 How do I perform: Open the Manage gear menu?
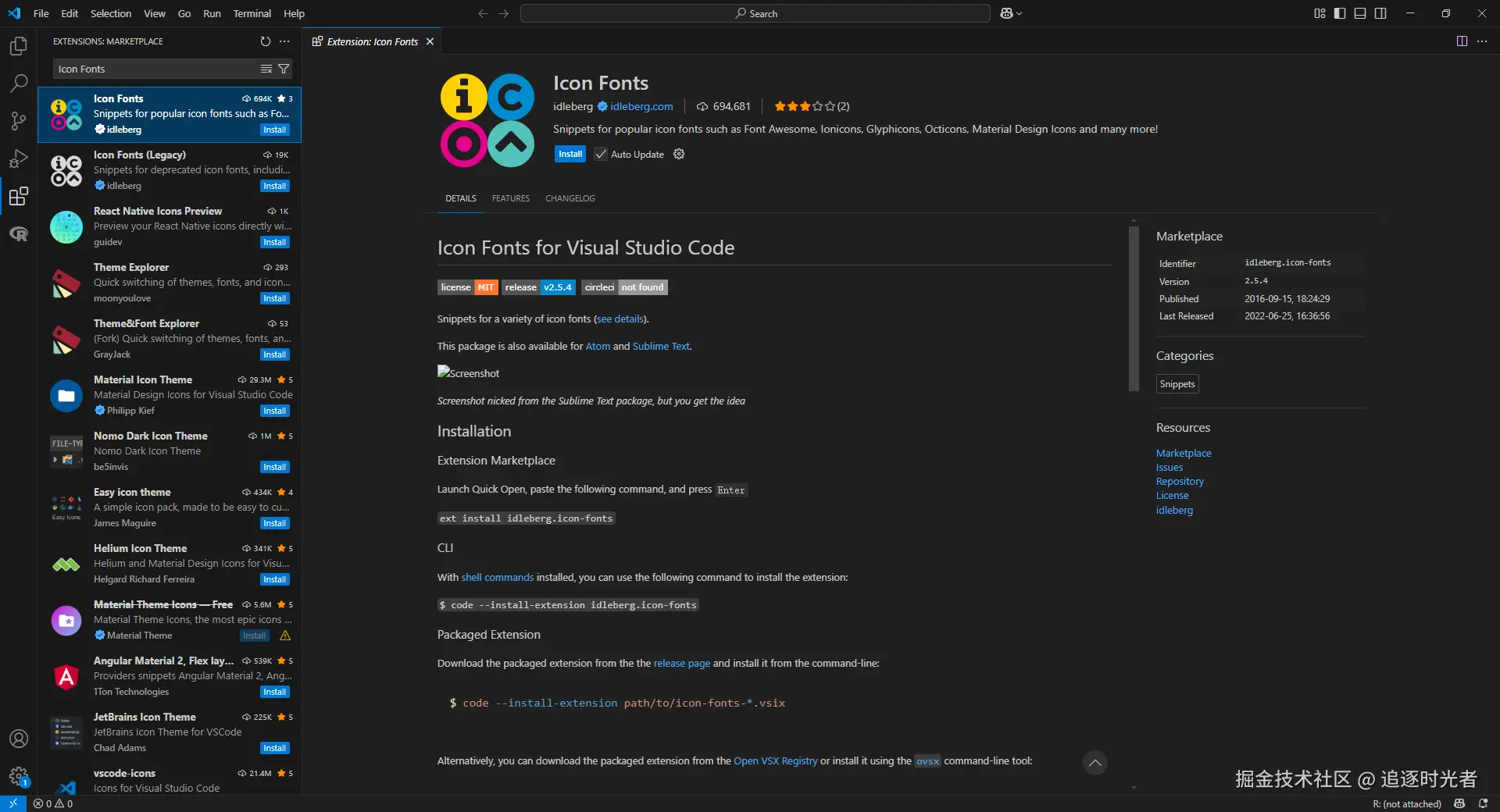(x=19, y=776)
